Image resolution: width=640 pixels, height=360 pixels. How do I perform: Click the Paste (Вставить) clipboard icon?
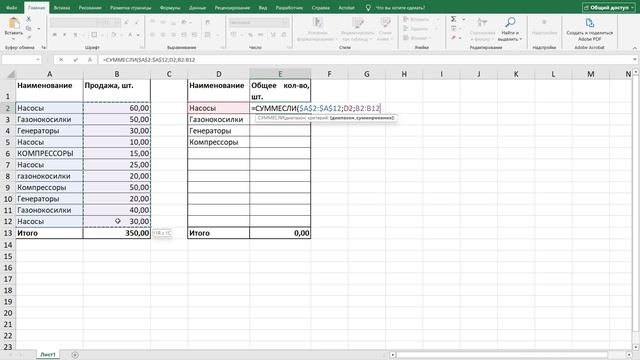point(13,24)
